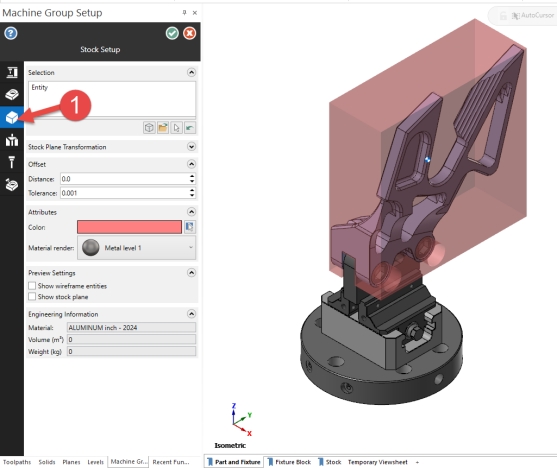The height and width of the screenshot is (468, 557).
Task: Open the tool settings sidebar icon
Action: point(12,162)
